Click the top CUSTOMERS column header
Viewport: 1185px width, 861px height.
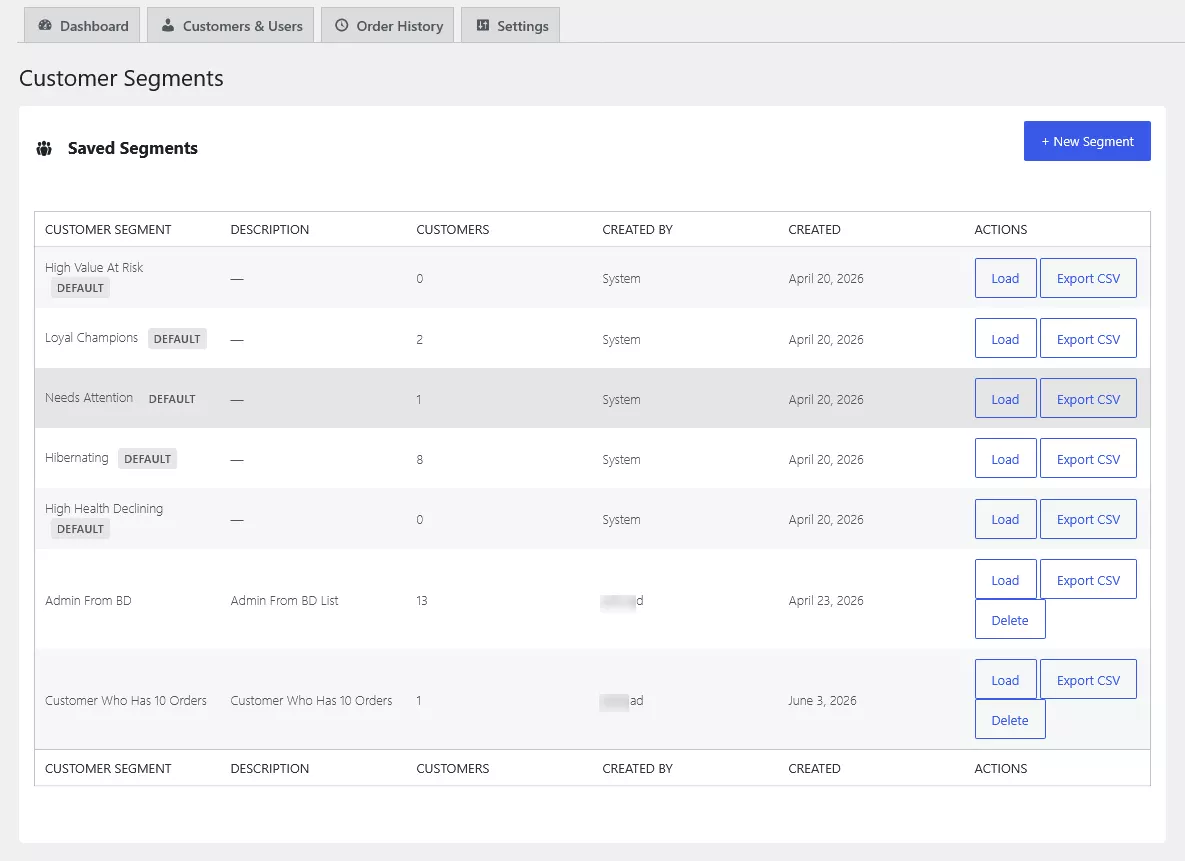click(453, 230)
